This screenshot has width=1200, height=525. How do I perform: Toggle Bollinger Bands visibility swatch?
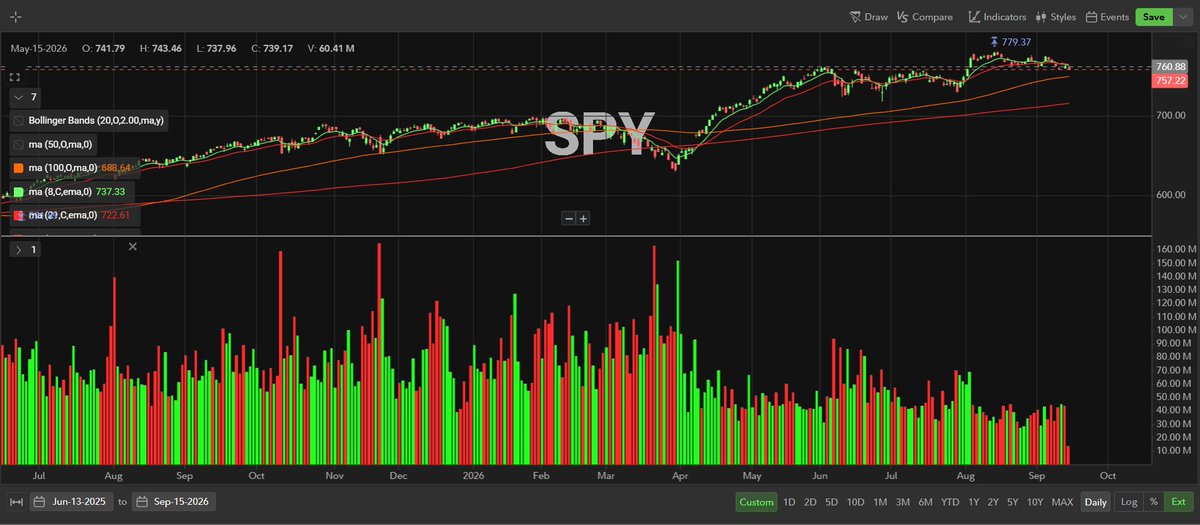point(19,120)
